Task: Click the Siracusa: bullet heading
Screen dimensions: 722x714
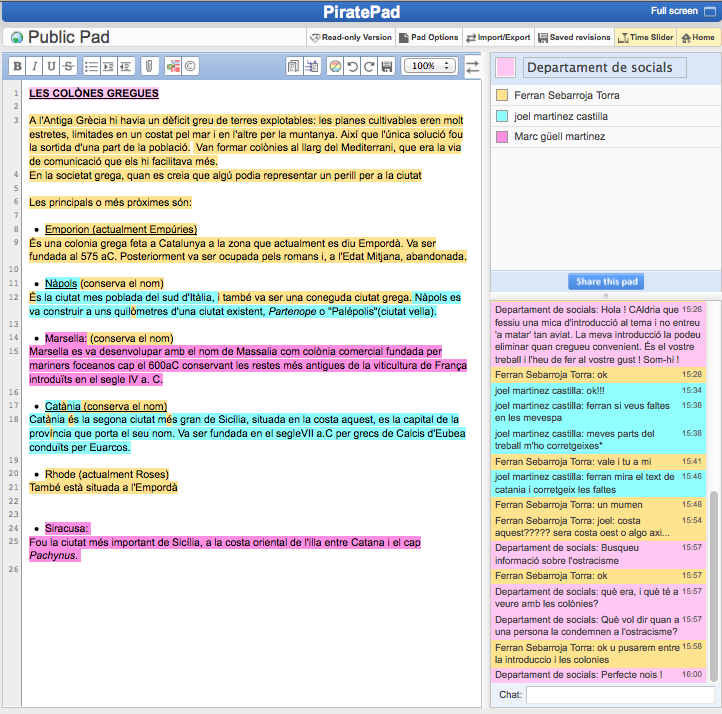Action: tap(67, 528)
